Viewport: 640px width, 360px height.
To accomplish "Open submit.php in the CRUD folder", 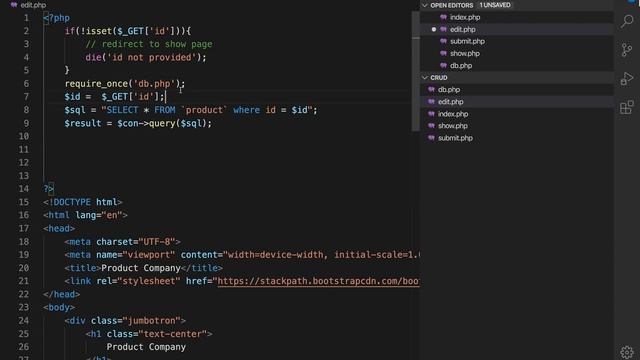I will pos(456,138).
